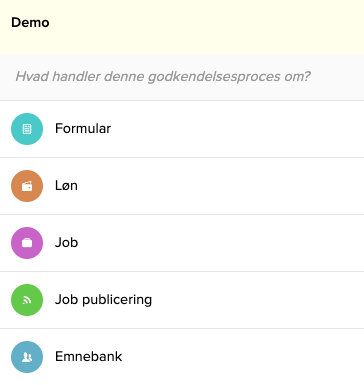
Task: Pick the Job text label
Action: [67, 243]
